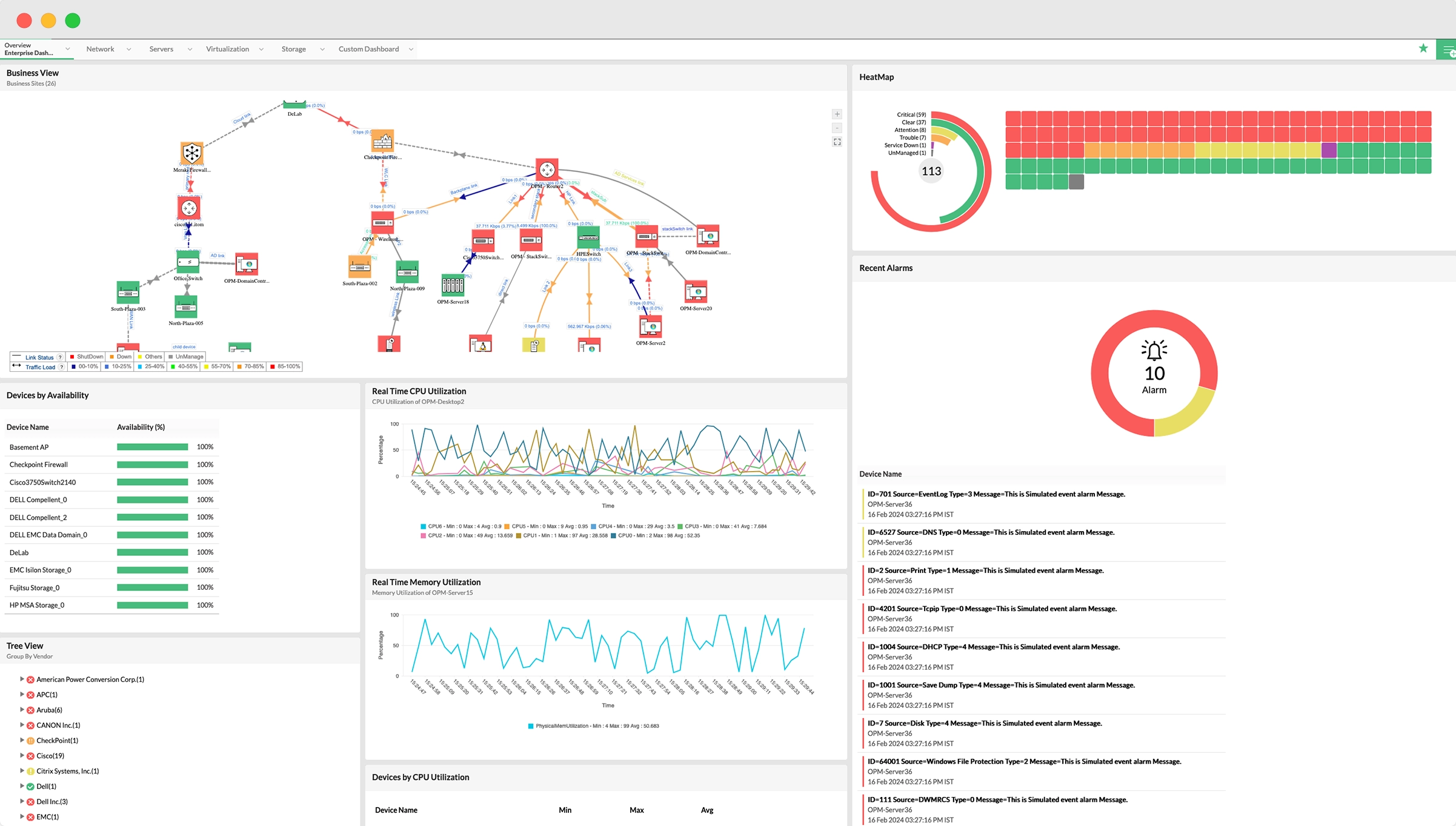Click the Link Status help question mark
Image resolution: width=1456 pixels, height=826 pixels.
coord(60,357)
